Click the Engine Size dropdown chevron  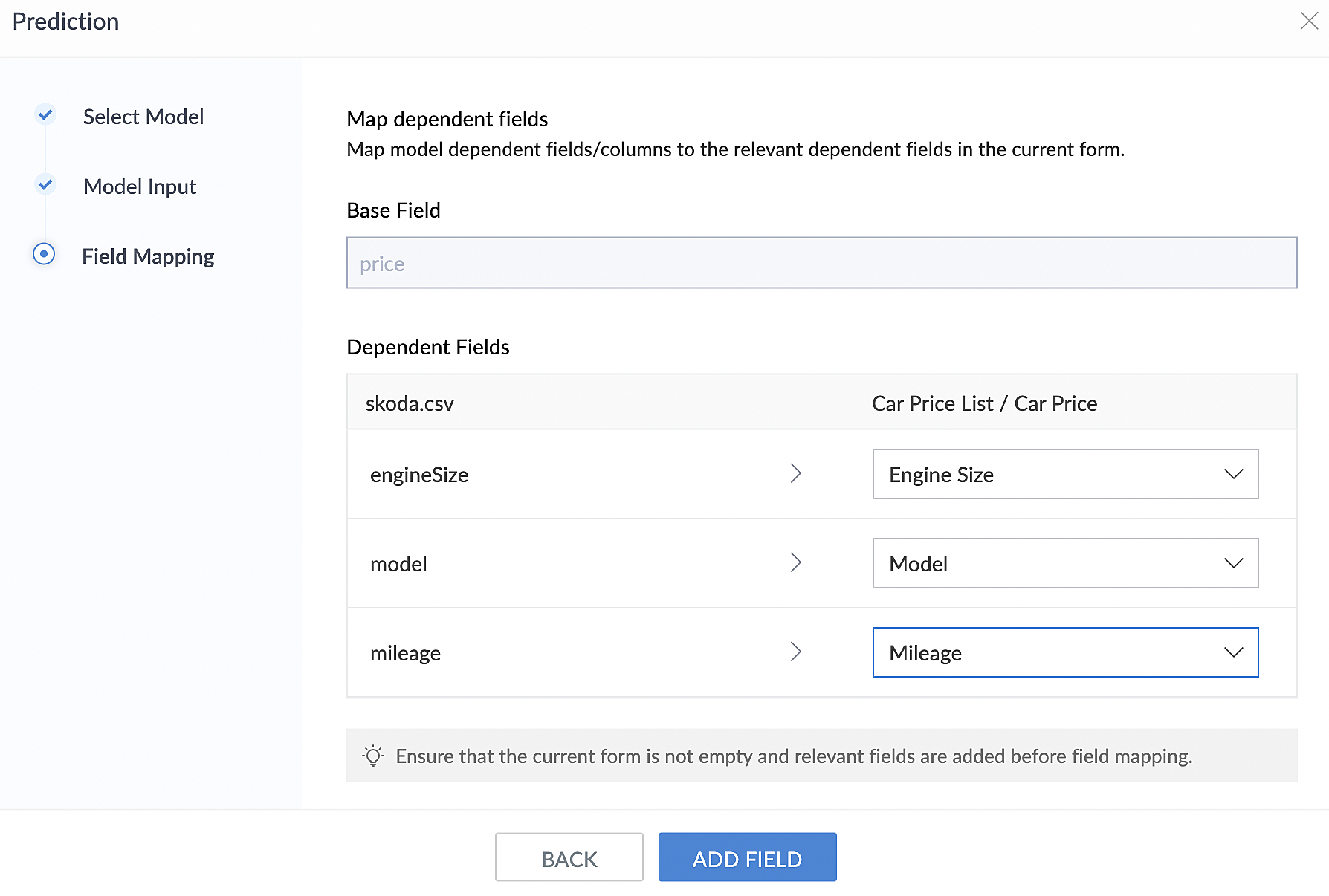pyautogui.click(x=1233, y=474)
